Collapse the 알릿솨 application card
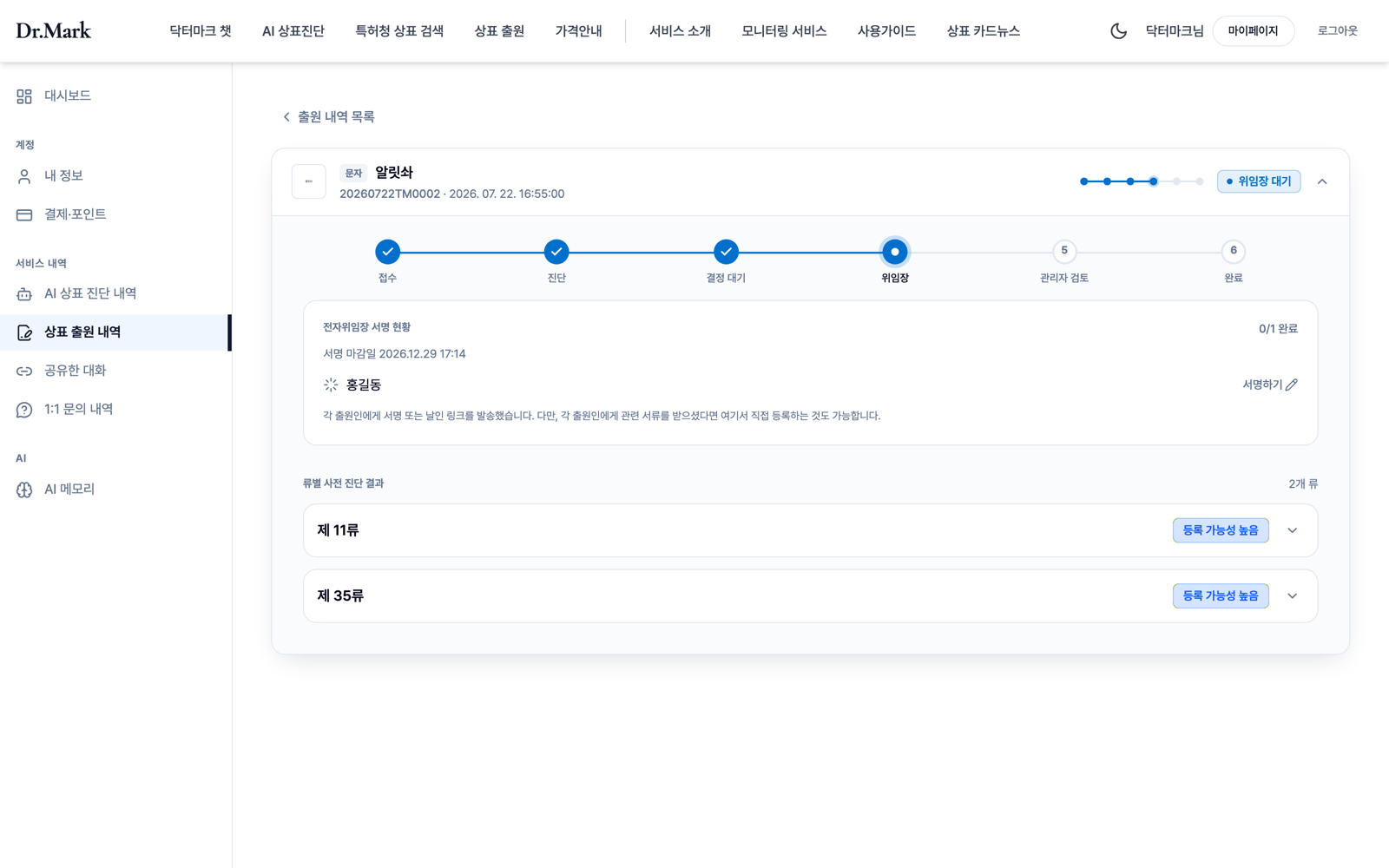 click(1322, 181)
